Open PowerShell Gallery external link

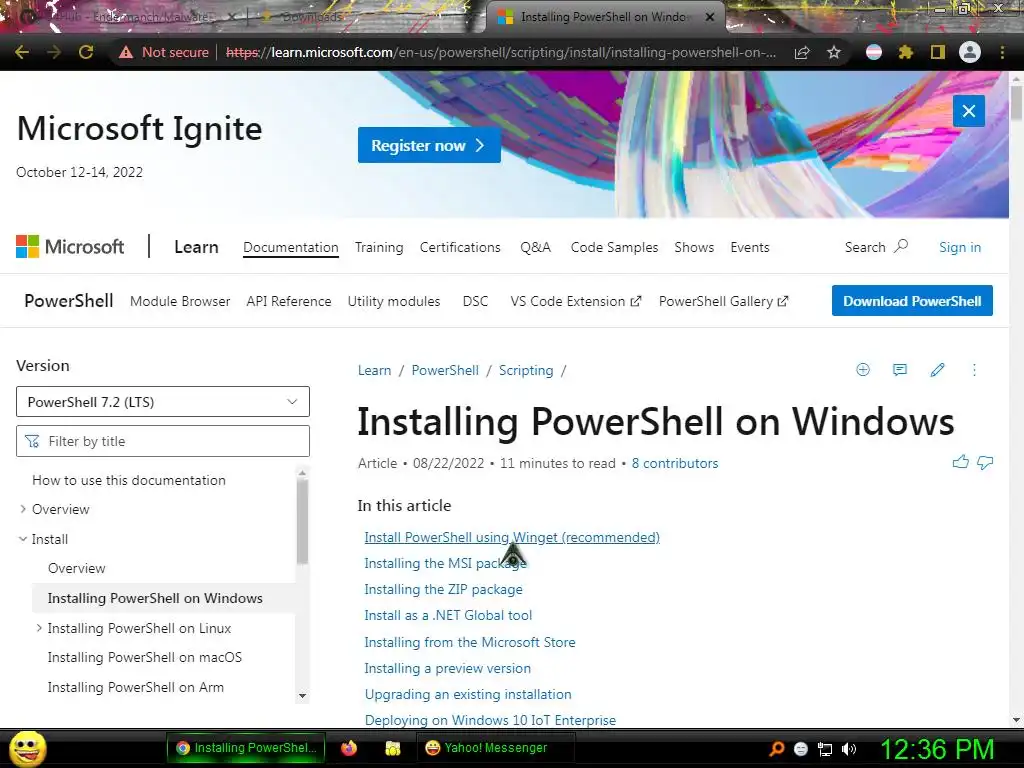coord(723,301)
